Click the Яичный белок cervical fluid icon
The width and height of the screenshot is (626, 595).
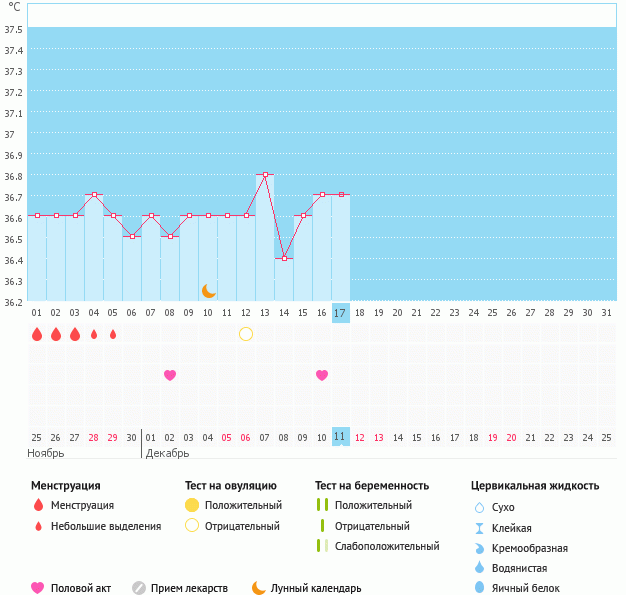point(480,588)
